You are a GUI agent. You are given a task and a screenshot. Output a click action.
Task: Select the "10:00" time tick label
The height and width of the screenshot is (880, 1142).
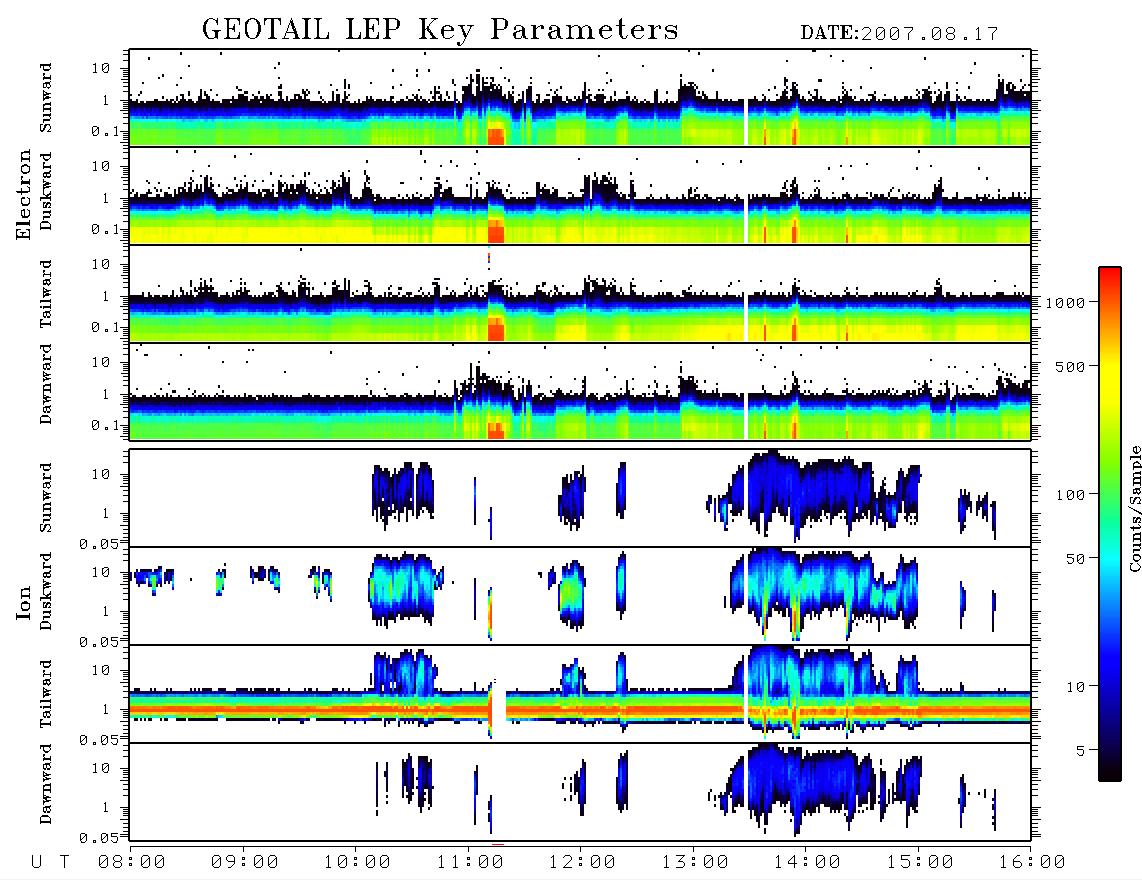[357, 862]
